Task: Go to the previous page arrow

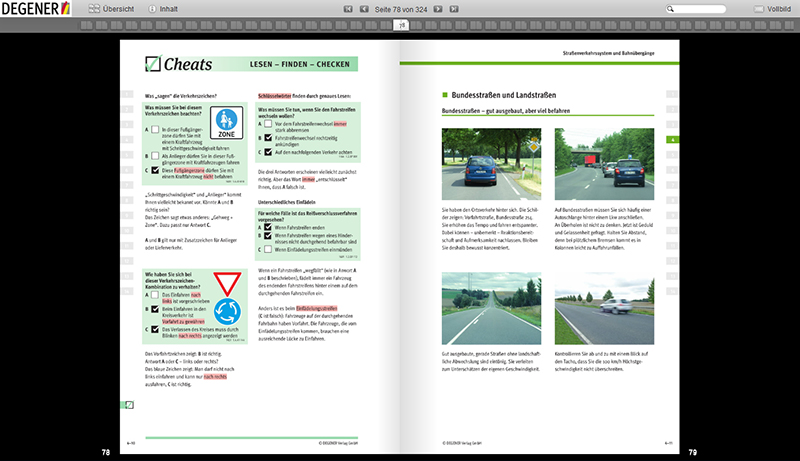Action: [364, 9]
